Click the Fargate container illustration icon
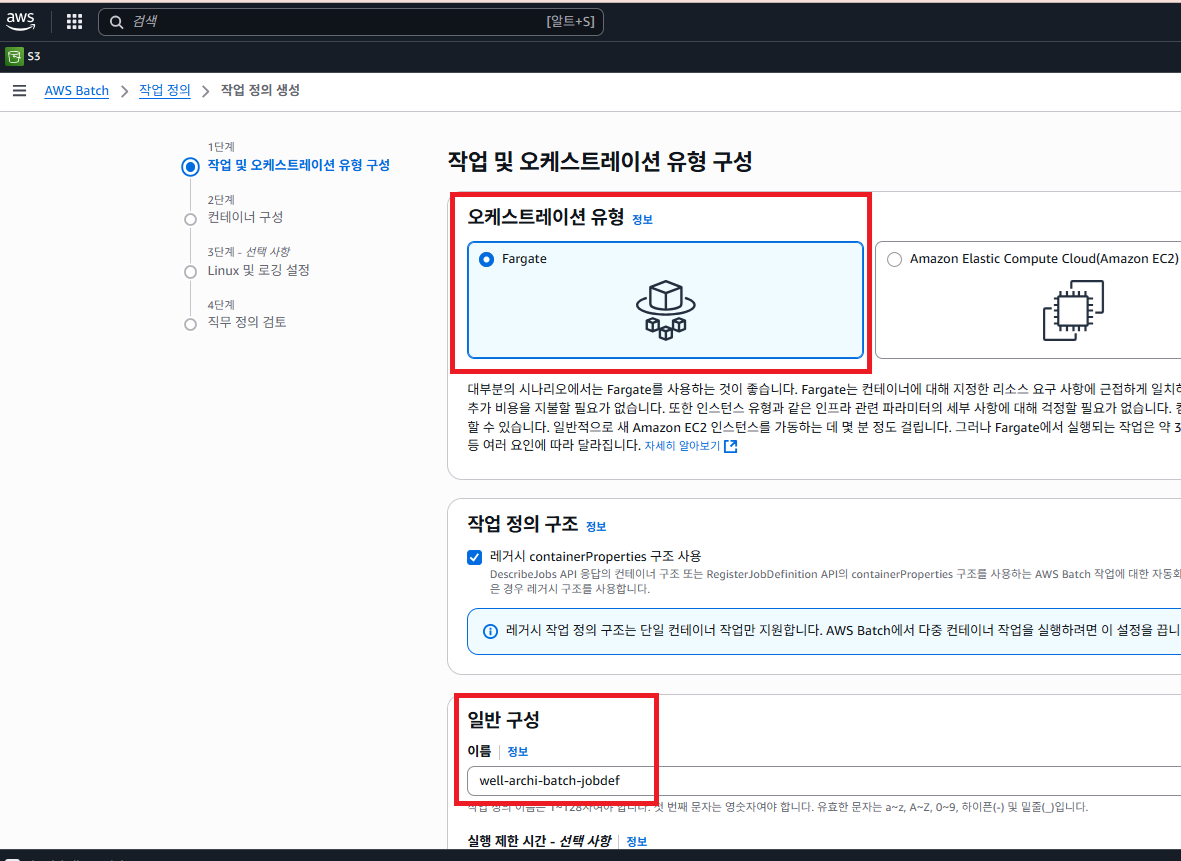 click(x=665, y=307)
